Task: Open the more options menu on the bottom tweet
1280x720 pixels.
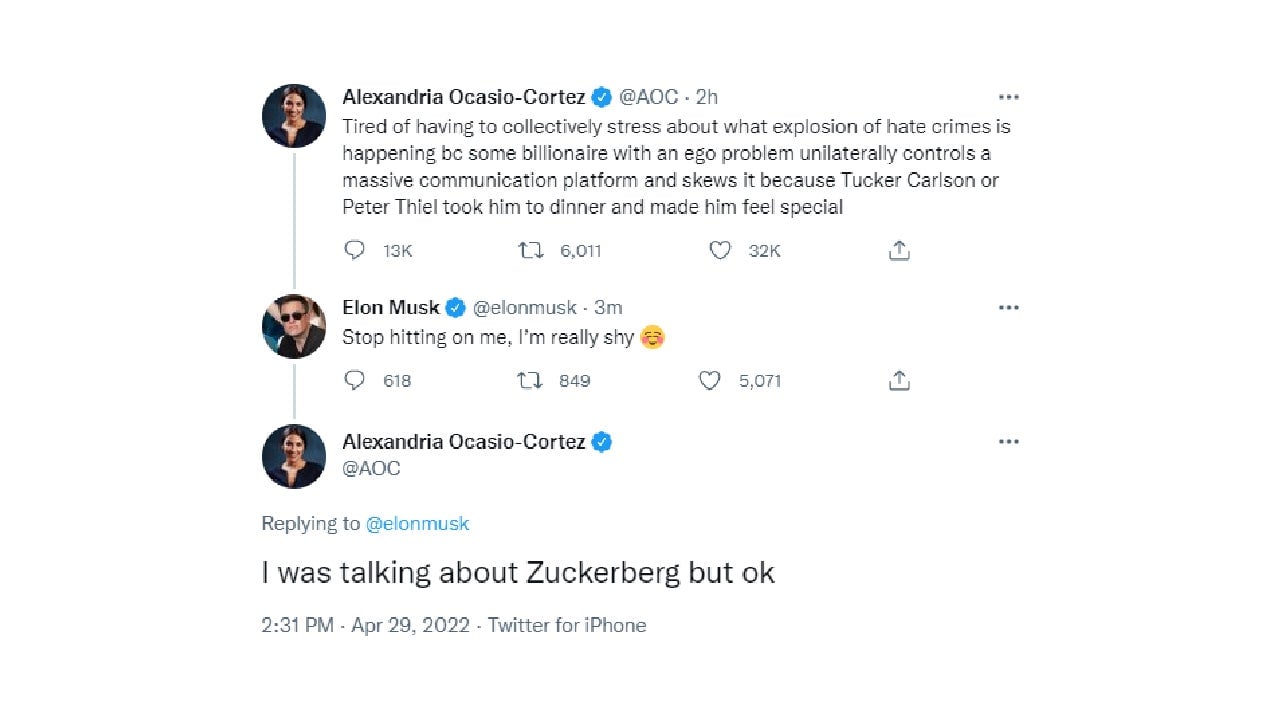Action: click(1008, 441)
